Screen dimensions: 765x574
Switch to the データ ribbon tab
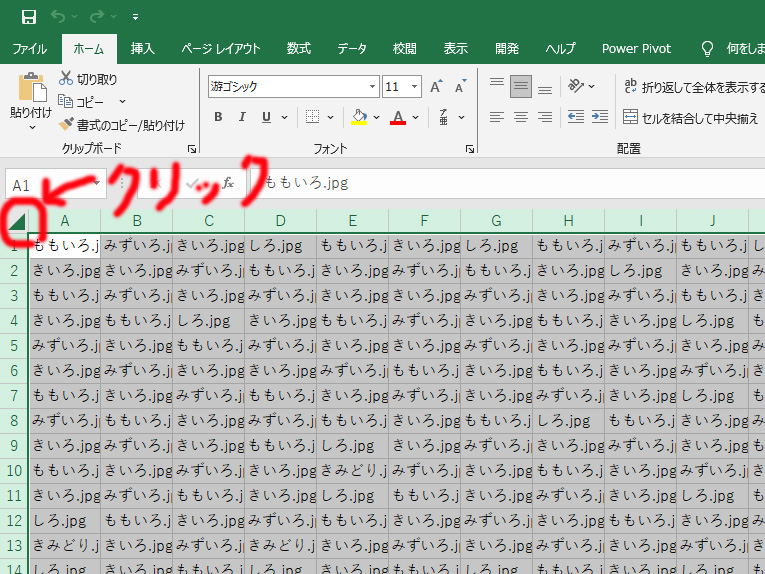351,49
